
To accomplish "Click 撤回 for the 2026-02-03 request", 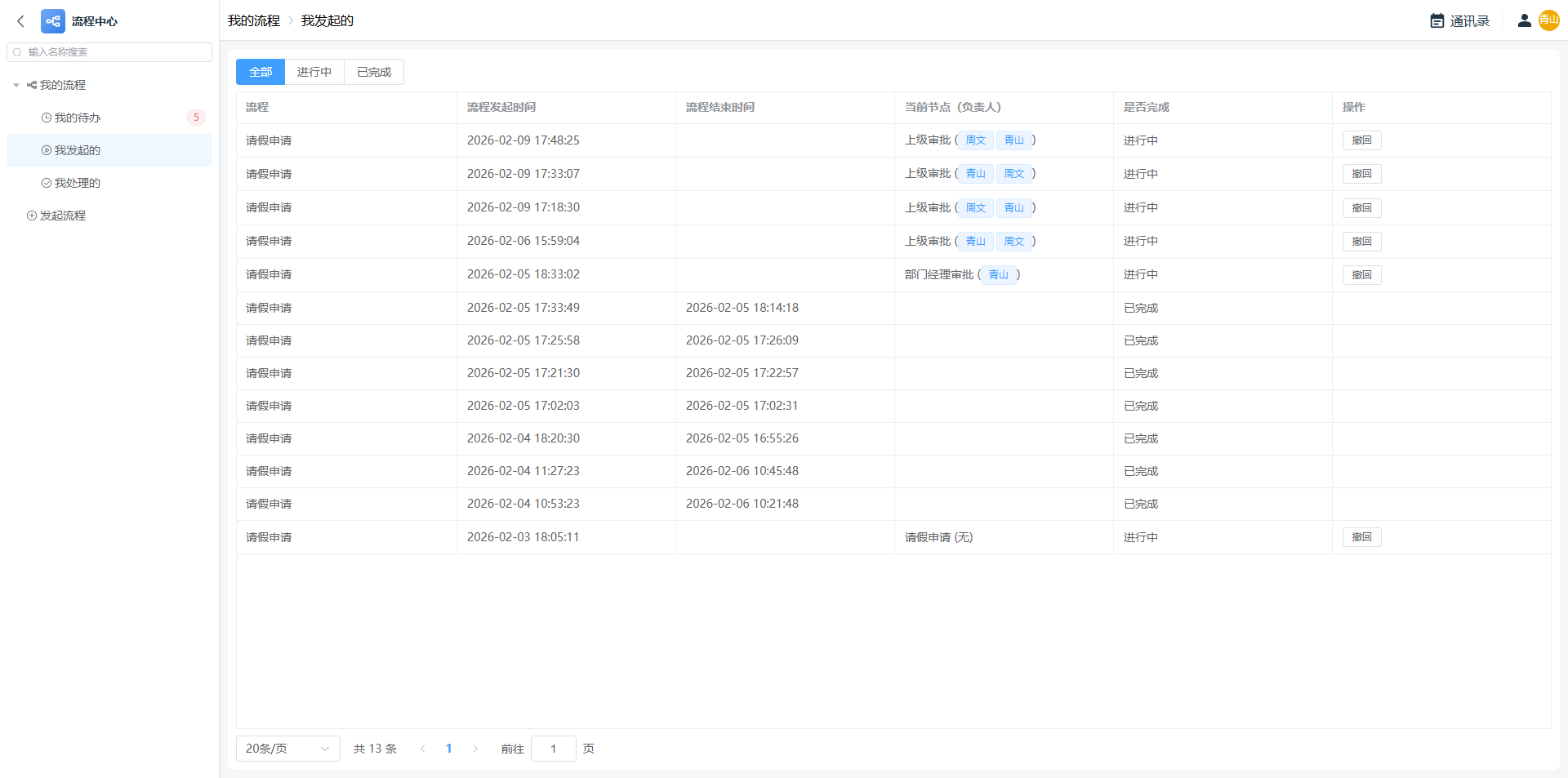I will click(x=1361, y=537).
